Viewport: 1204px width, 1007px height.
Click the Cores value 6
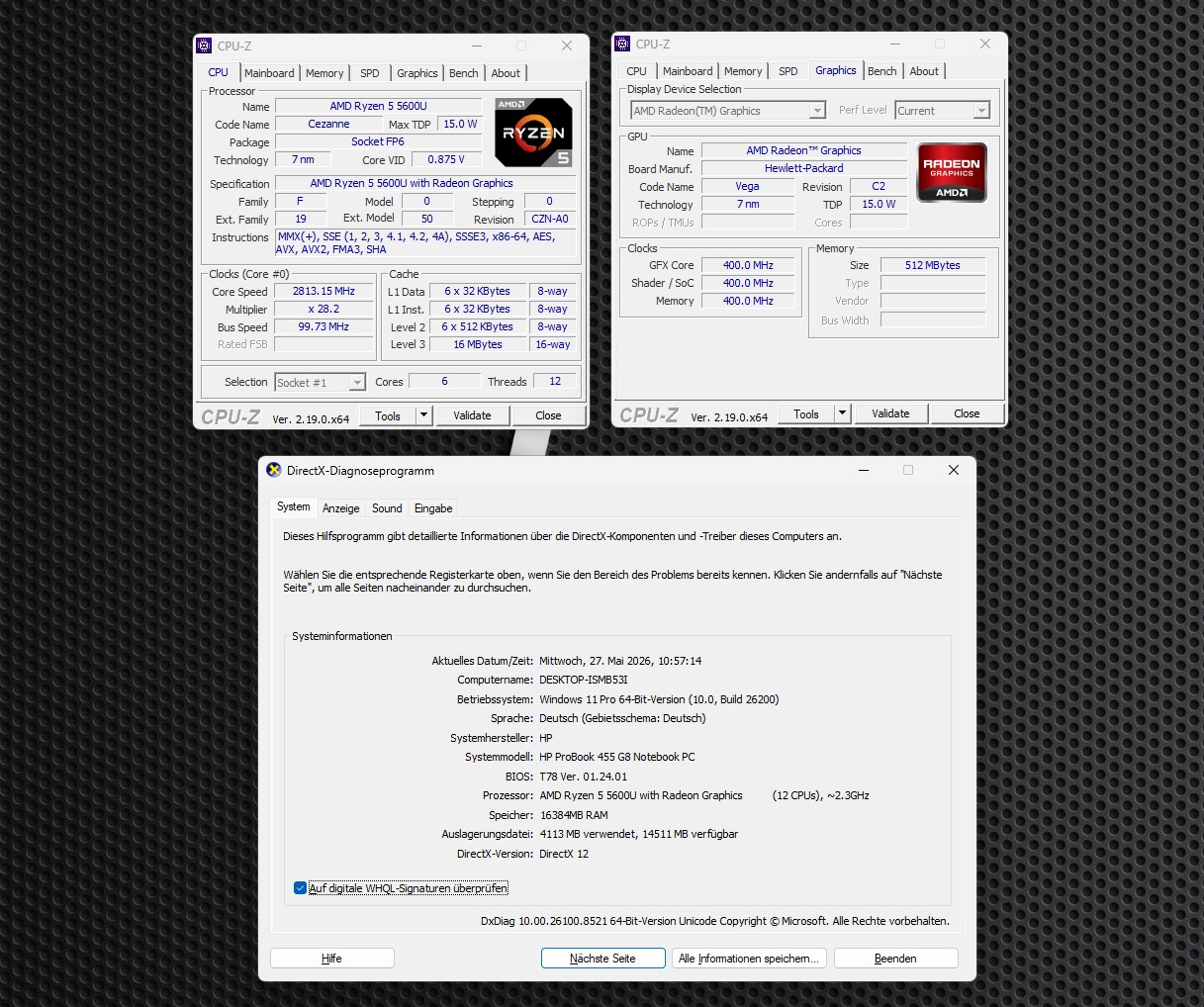point(444,381)
